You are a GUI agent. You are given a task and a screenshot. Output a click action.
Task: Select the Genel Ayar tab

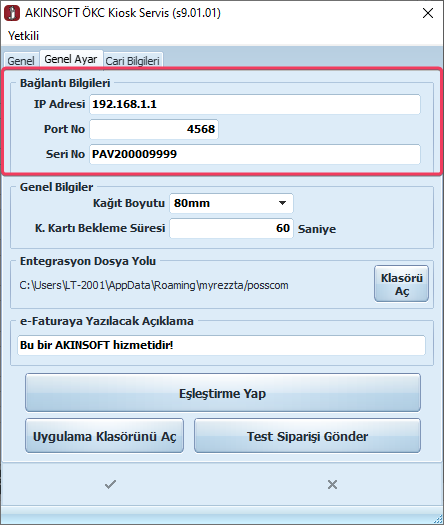pyautogui.click(x=71, y=59)
